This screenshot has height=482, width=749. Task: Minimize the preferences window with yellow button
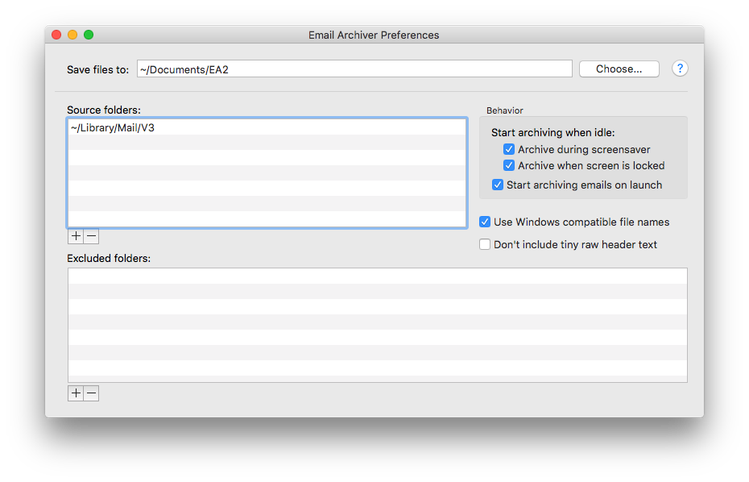coord(73,34)
